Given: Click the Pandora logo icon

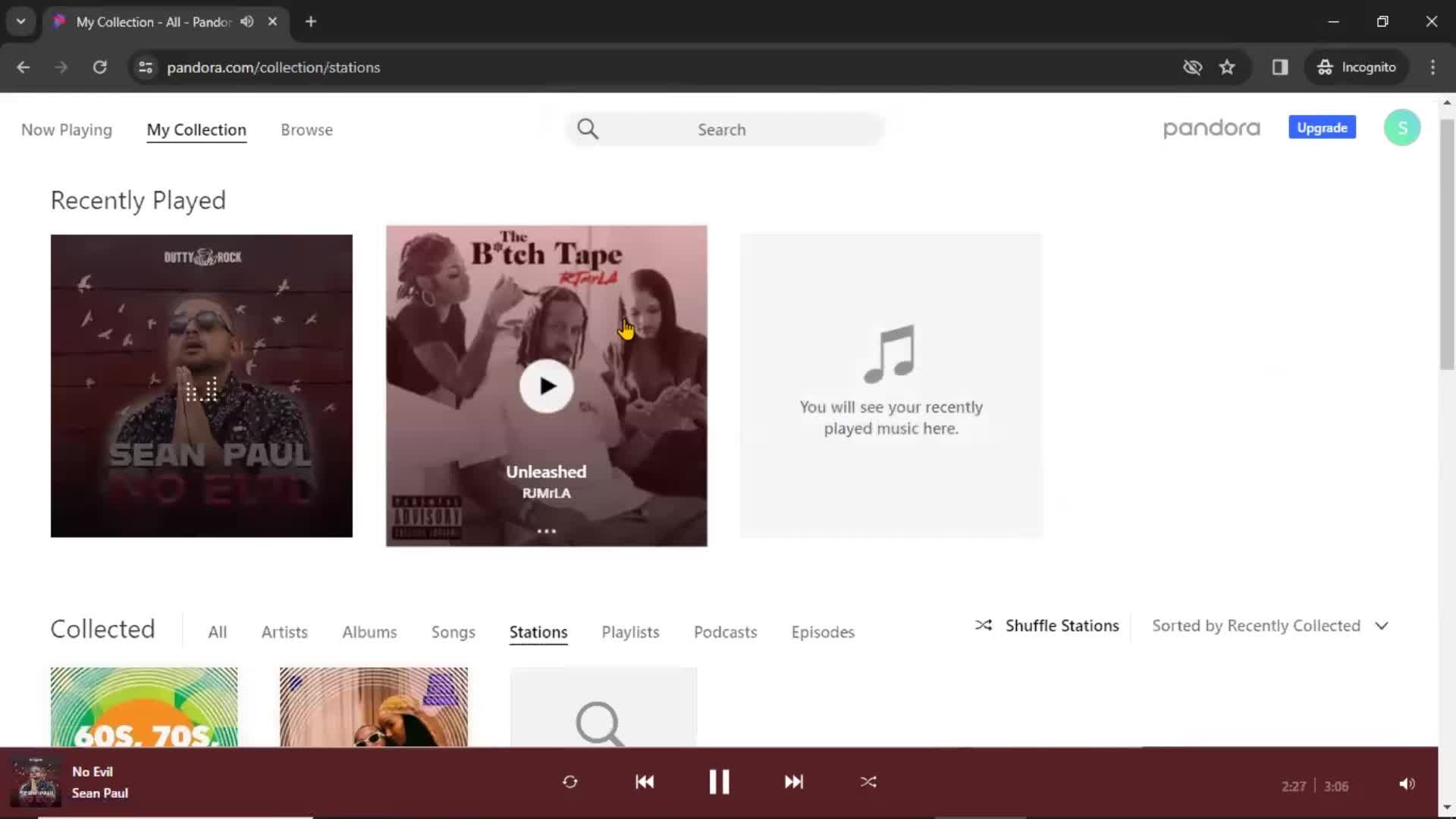Looking at the screenshot, I should [x=1212, y=128].
